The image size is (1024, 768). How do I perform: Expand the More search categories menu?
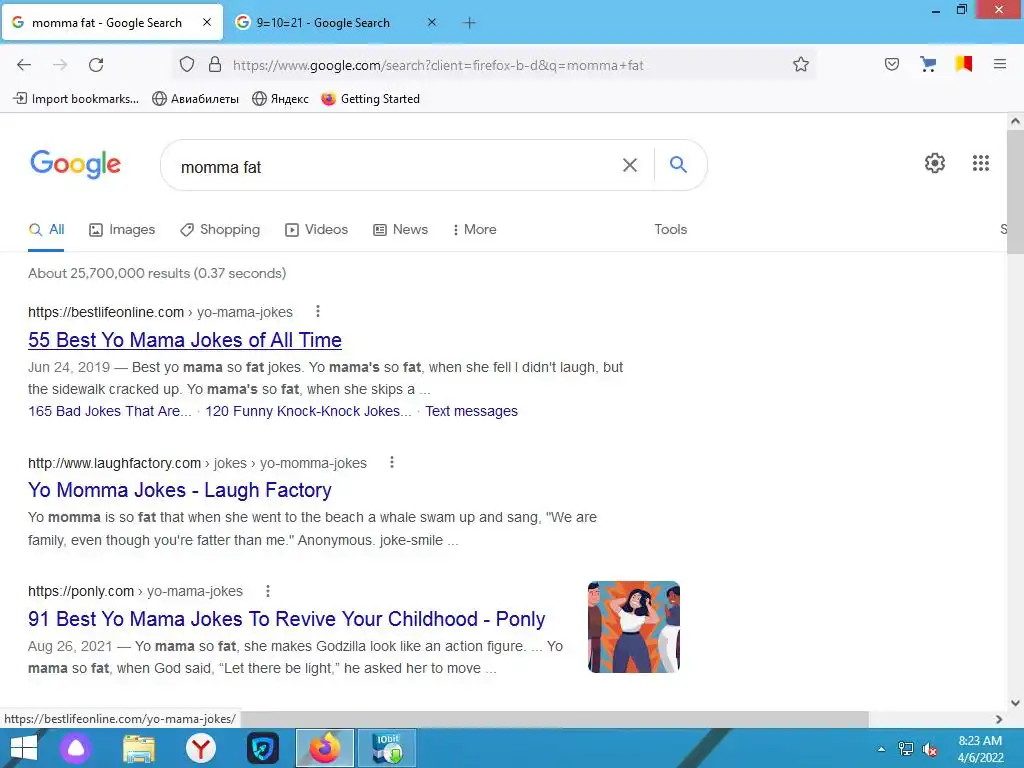[x=474, y=229]
